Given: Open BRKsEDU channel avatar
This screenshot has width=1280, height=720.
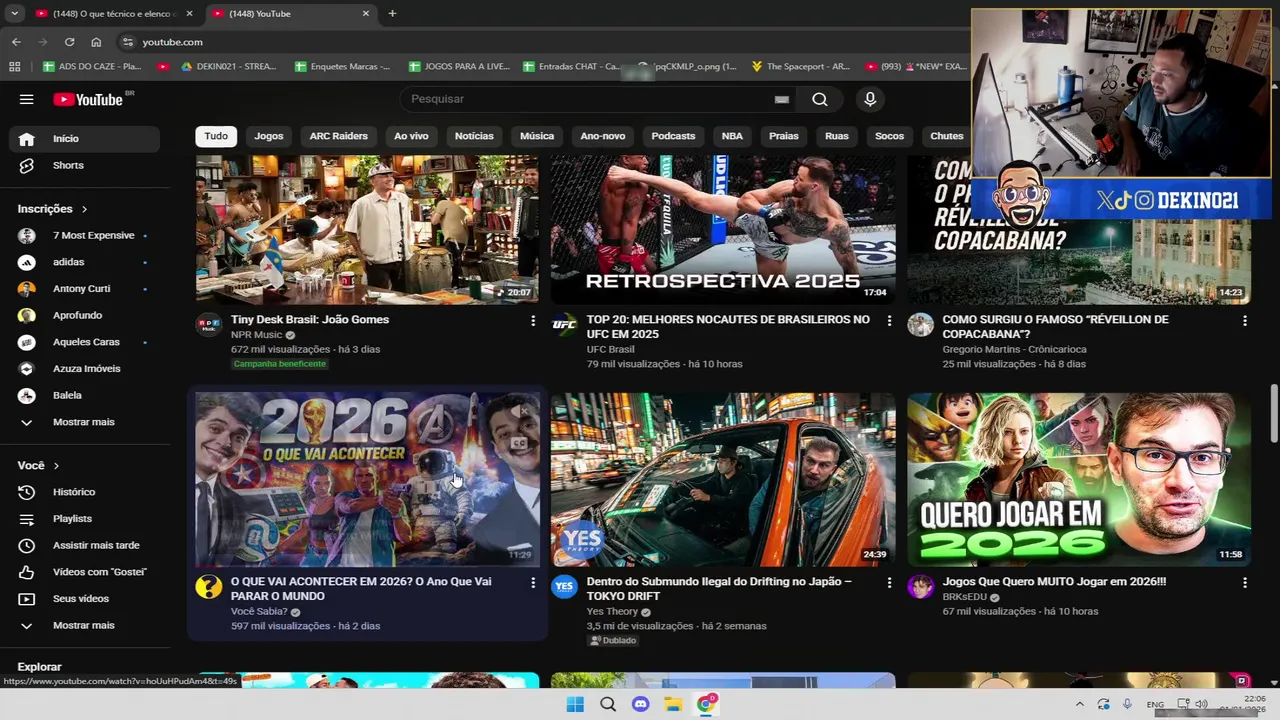Looking at the screenshot, I should 920,587.
